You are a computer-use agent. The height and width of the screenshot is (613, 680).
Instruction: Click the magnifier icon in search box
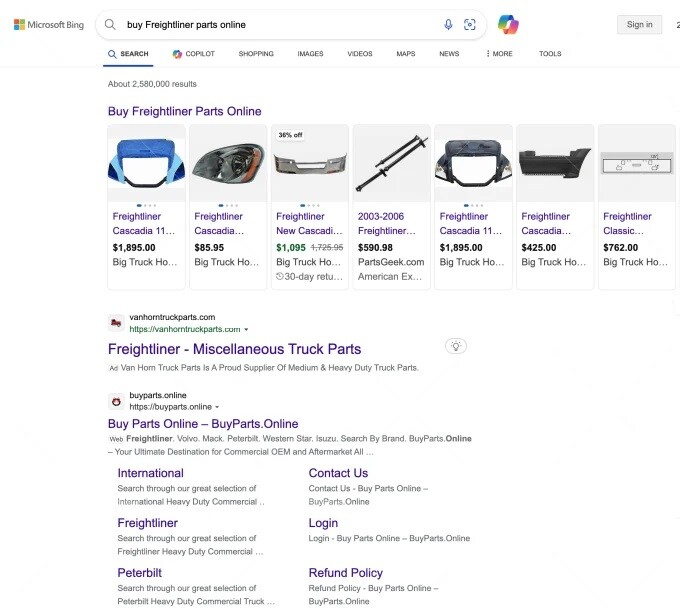pyautogui.click(x=110, y=25)
